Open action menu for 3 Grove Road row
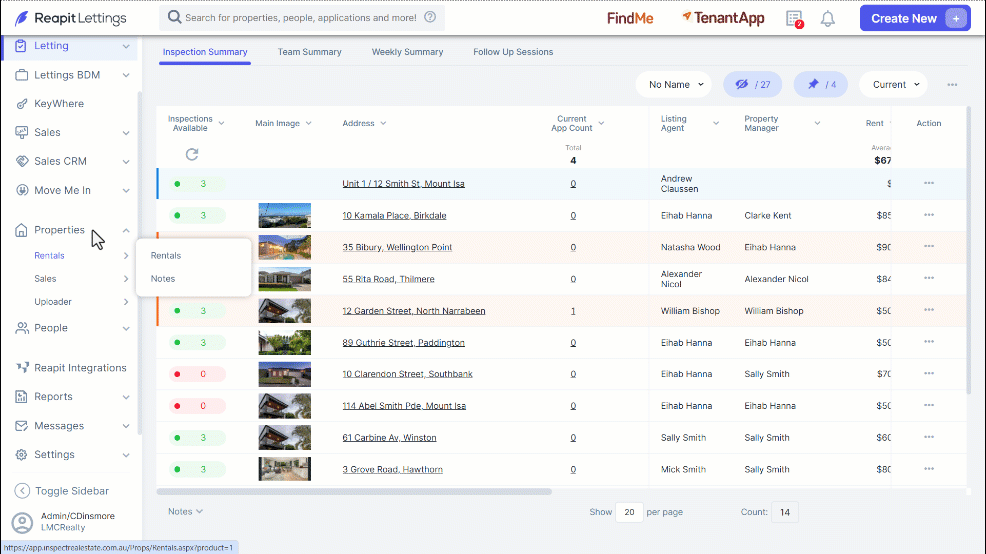Screen dimensions: 986x554 [929, 469]
